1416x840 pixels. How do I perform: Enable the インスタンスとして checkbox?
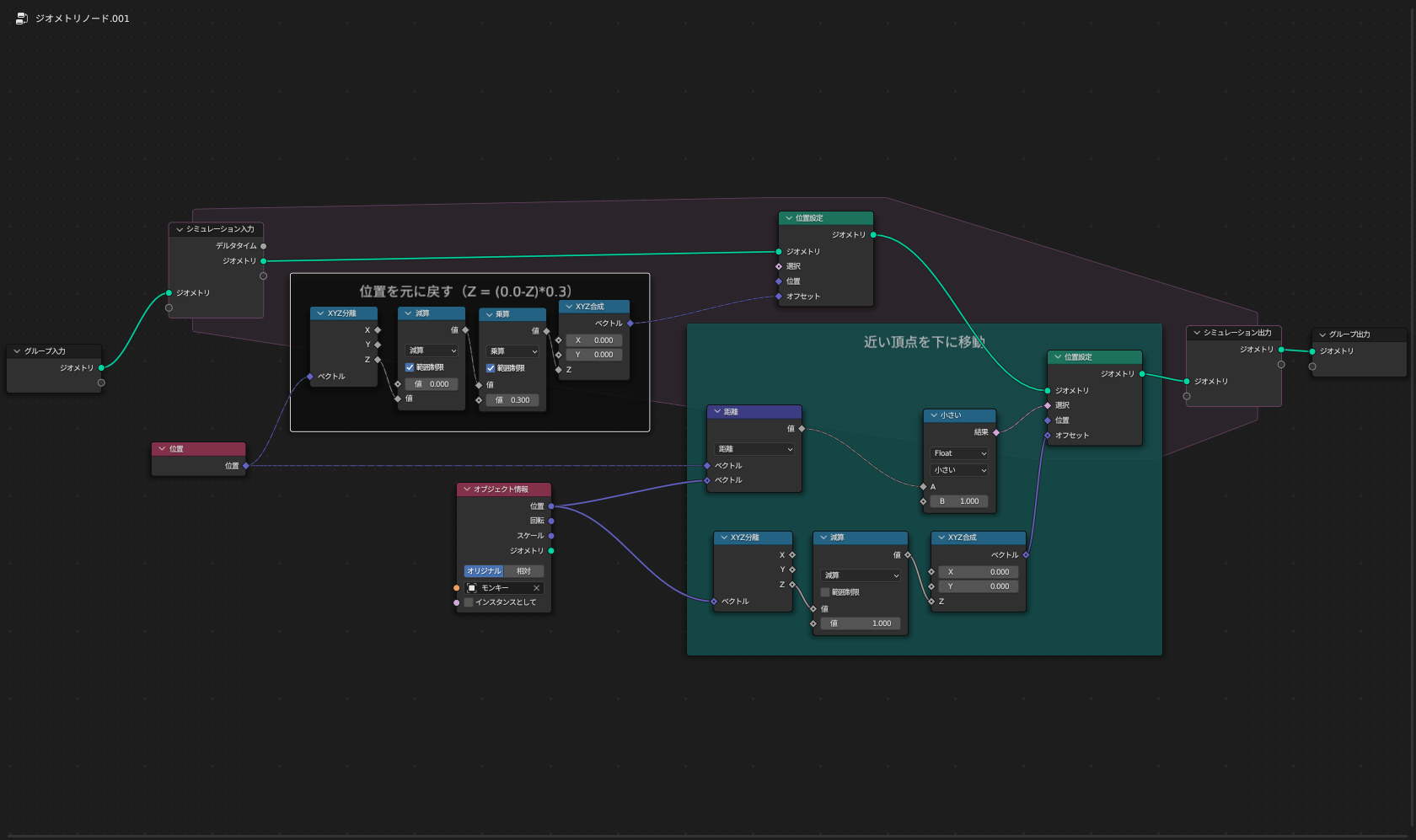[x=469, y=602]
